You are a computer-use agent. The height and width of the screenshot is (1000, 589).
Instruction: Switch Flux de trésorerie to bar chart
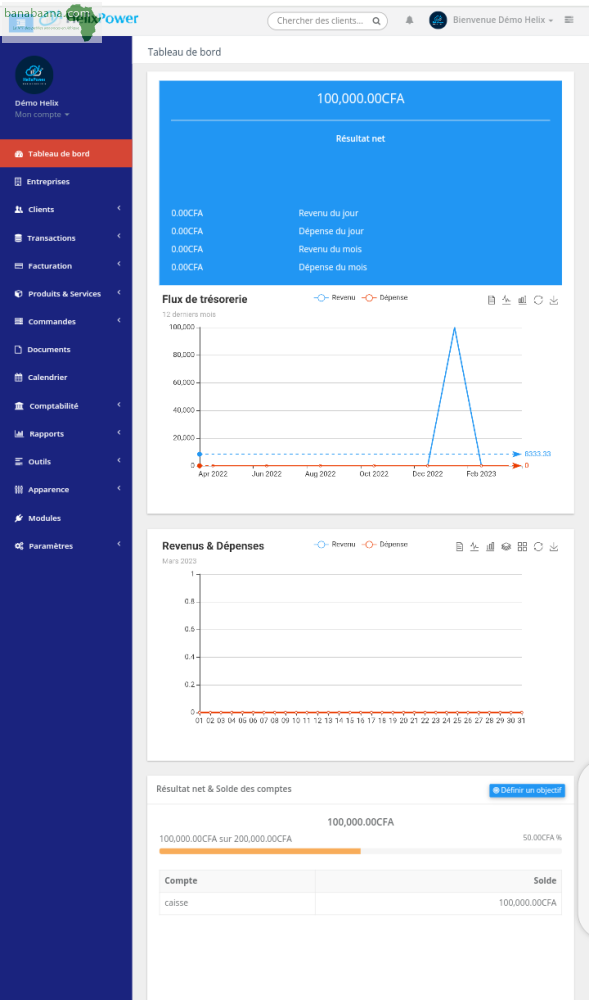coord(522,300)
